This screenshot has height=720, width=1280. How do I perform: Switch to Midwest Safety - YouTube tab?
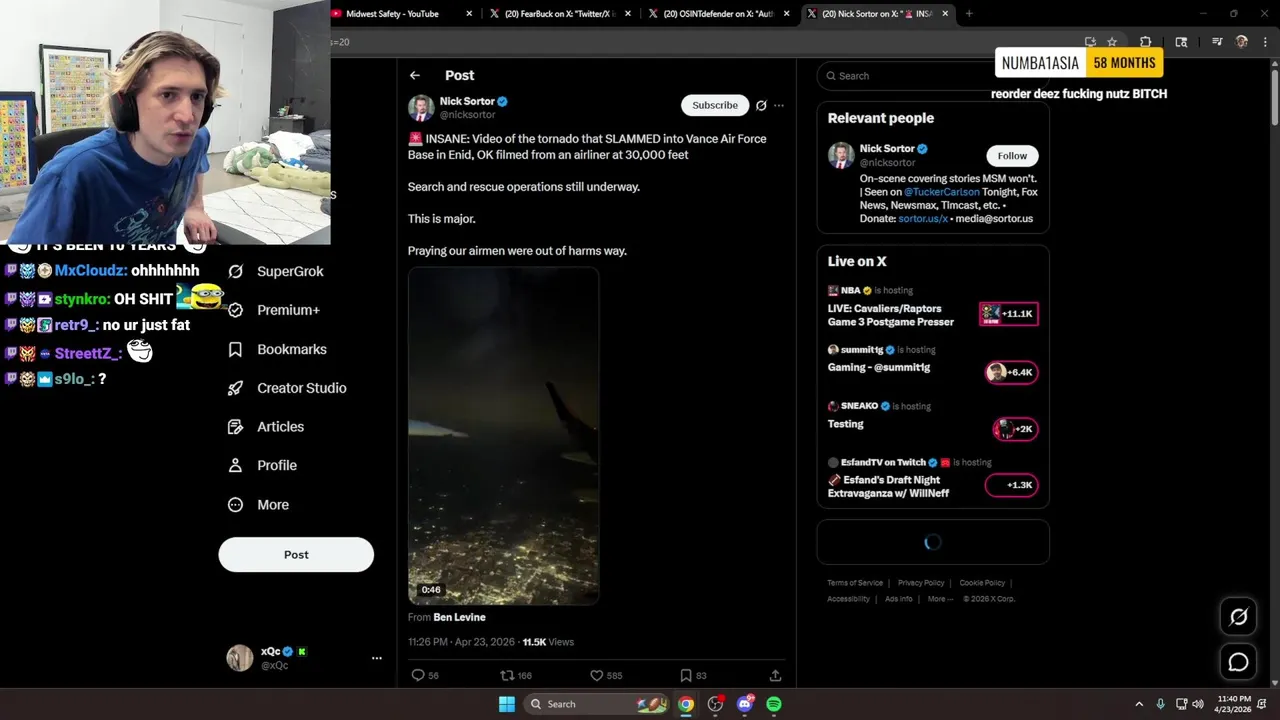click(x=392, y=14)
